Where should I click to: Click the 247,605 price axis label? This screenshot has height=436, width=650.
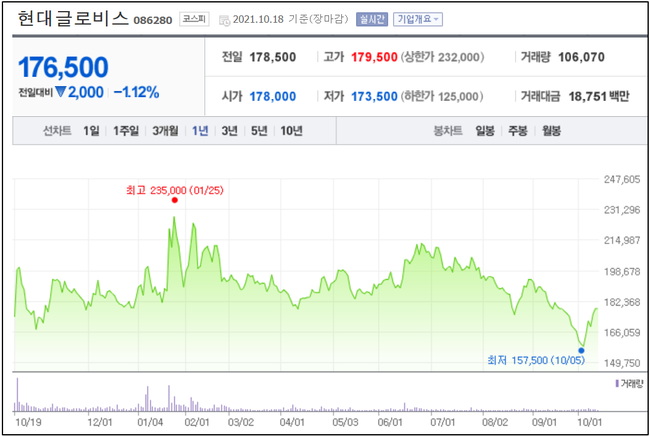coord(622,179)
